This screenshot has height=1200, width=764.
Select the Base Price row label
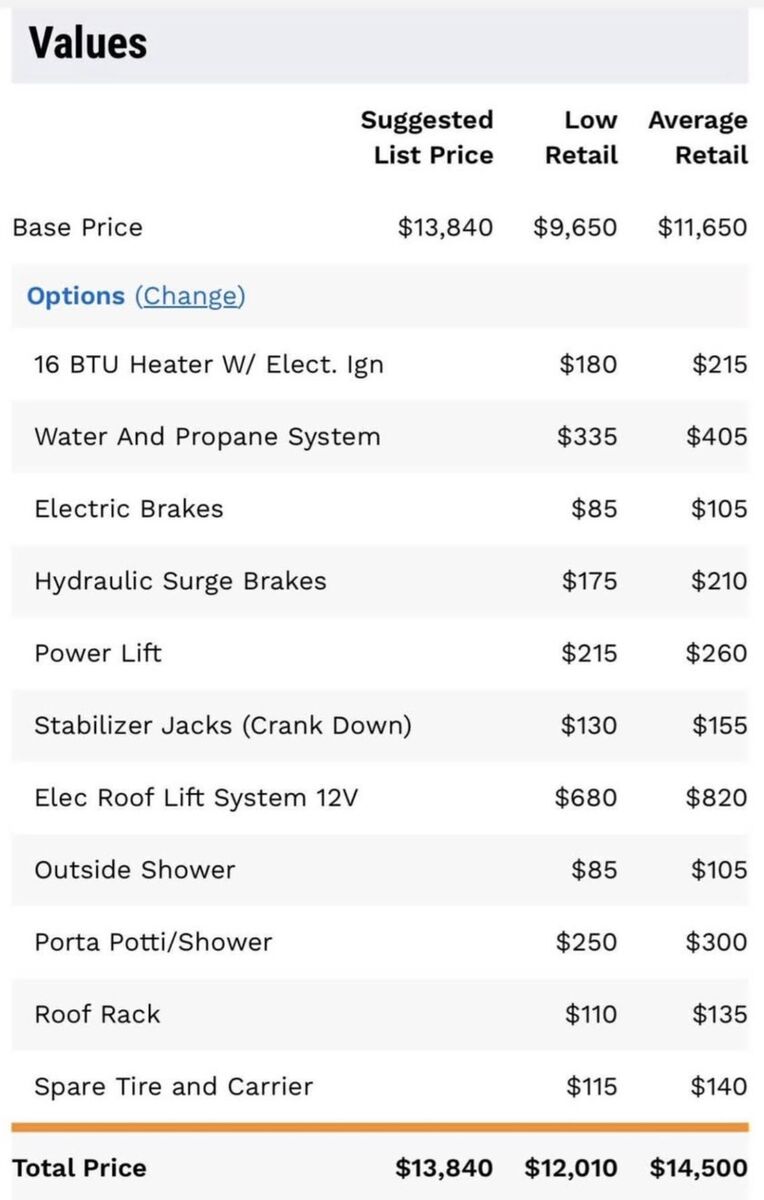pos(78,227)
